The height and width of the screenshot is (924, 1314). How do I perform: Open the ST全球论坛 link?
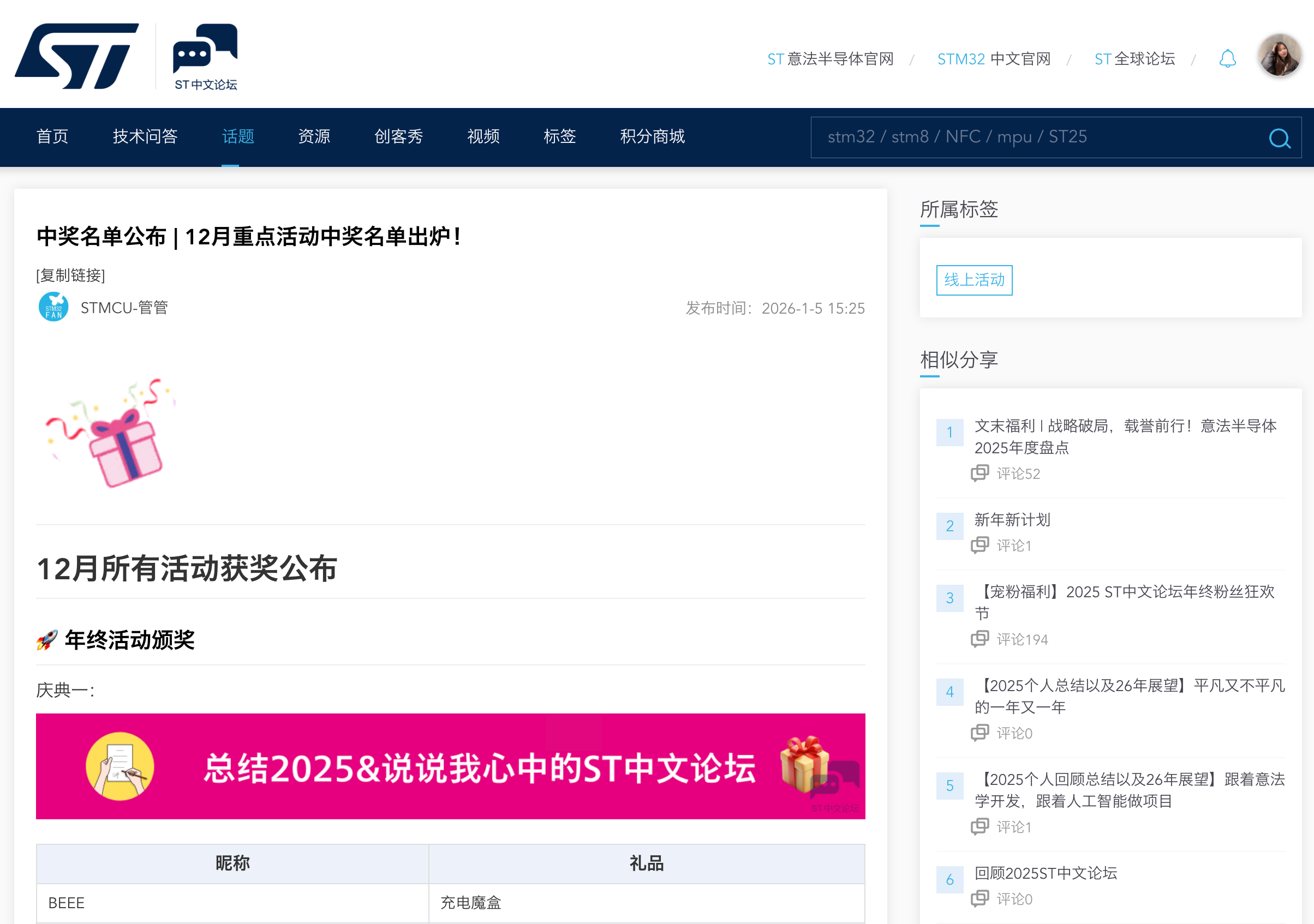[x=1134, y=59]
